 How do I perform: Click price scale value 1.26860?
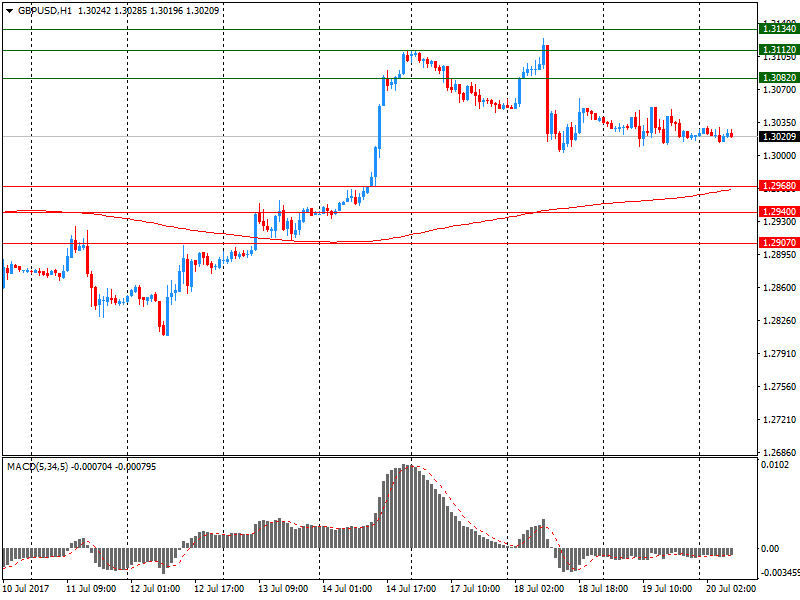(779, 453)
